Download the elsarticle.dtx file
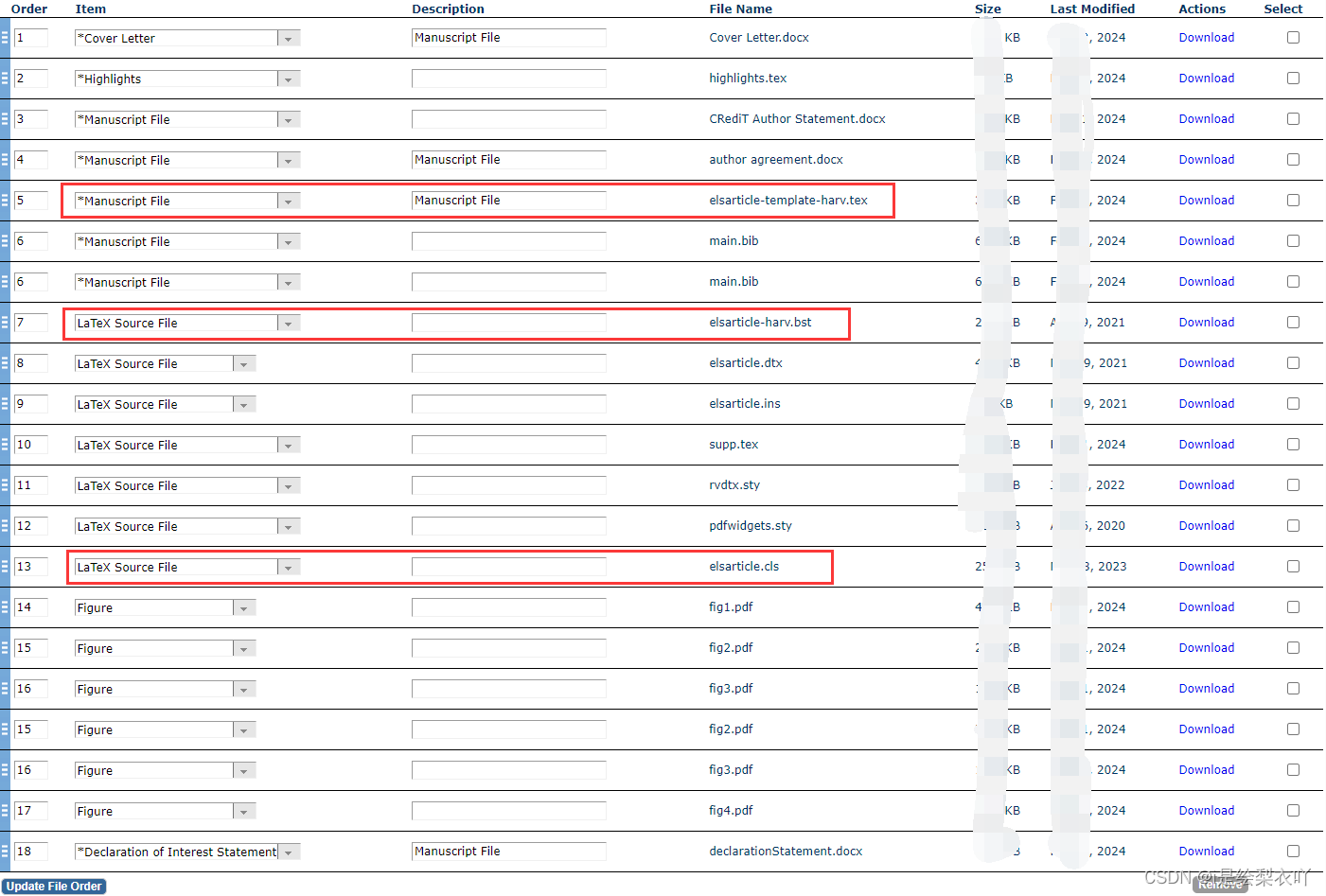1326x896 pixels. coord(1206,363)
